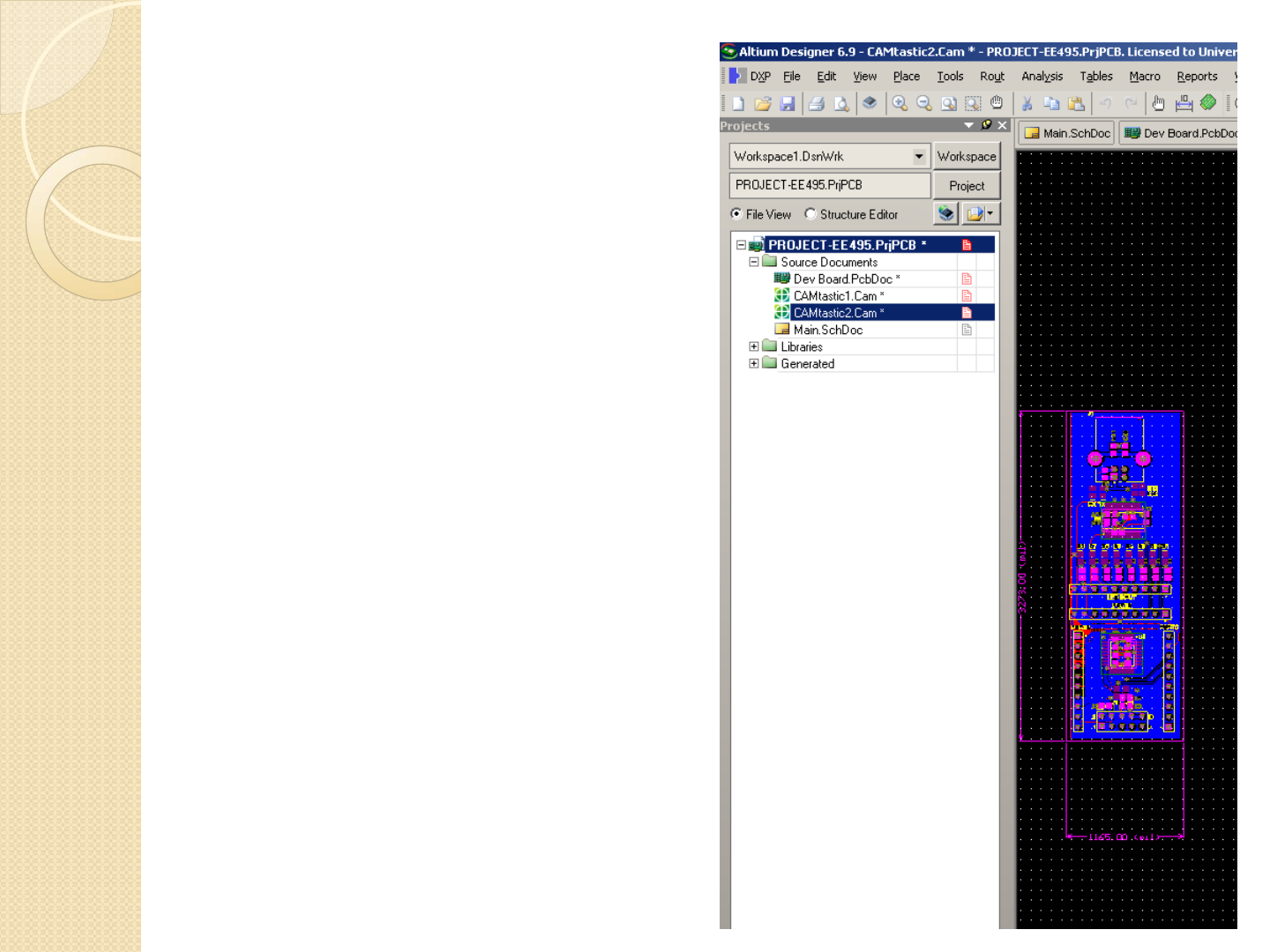Click the compile icon beside Structure Editor

(x=946, y=213)
